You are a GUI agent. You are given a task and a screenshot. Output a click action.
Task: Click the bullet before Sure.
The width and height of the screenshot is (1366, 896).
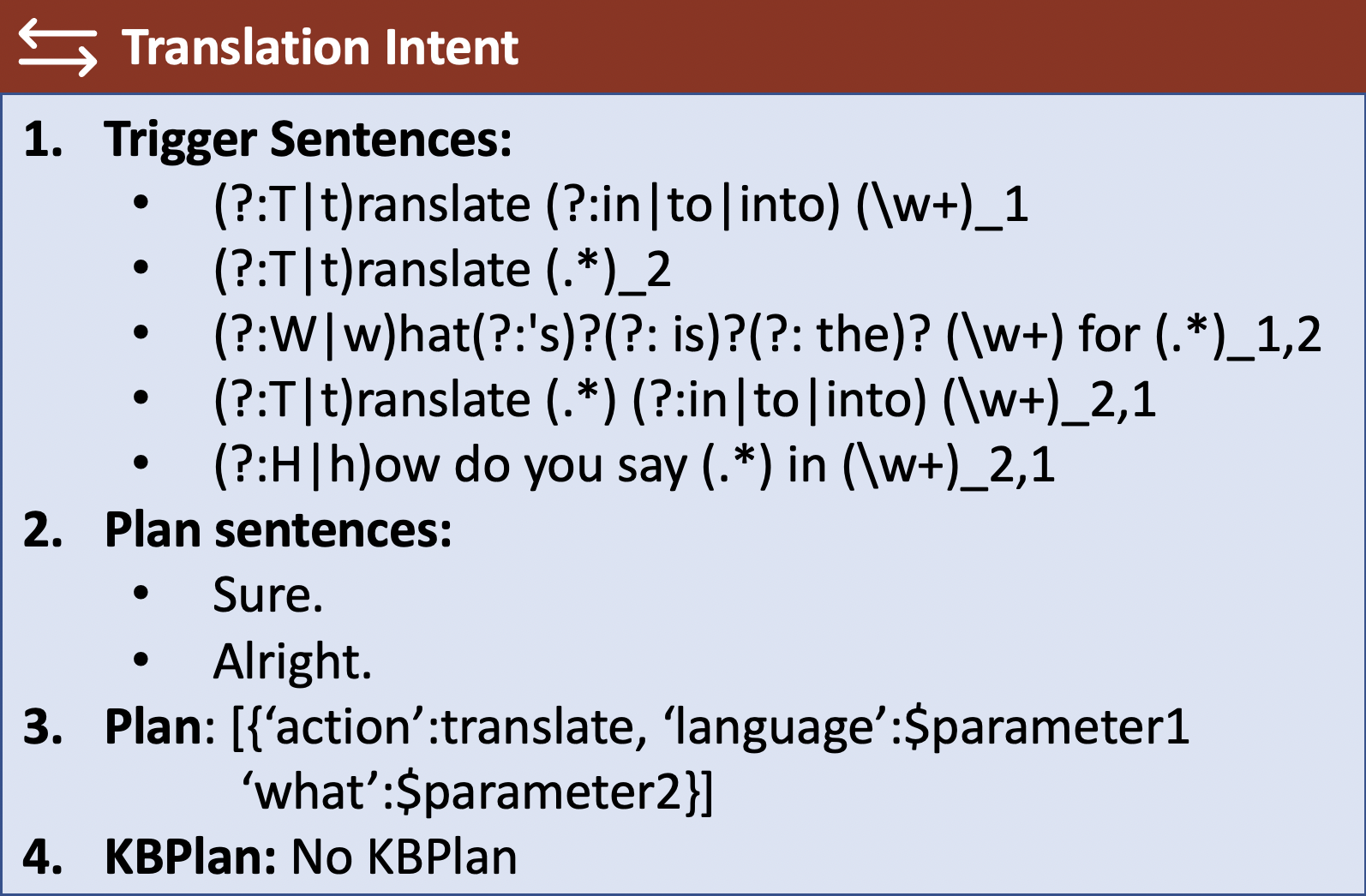click(141, 593)
